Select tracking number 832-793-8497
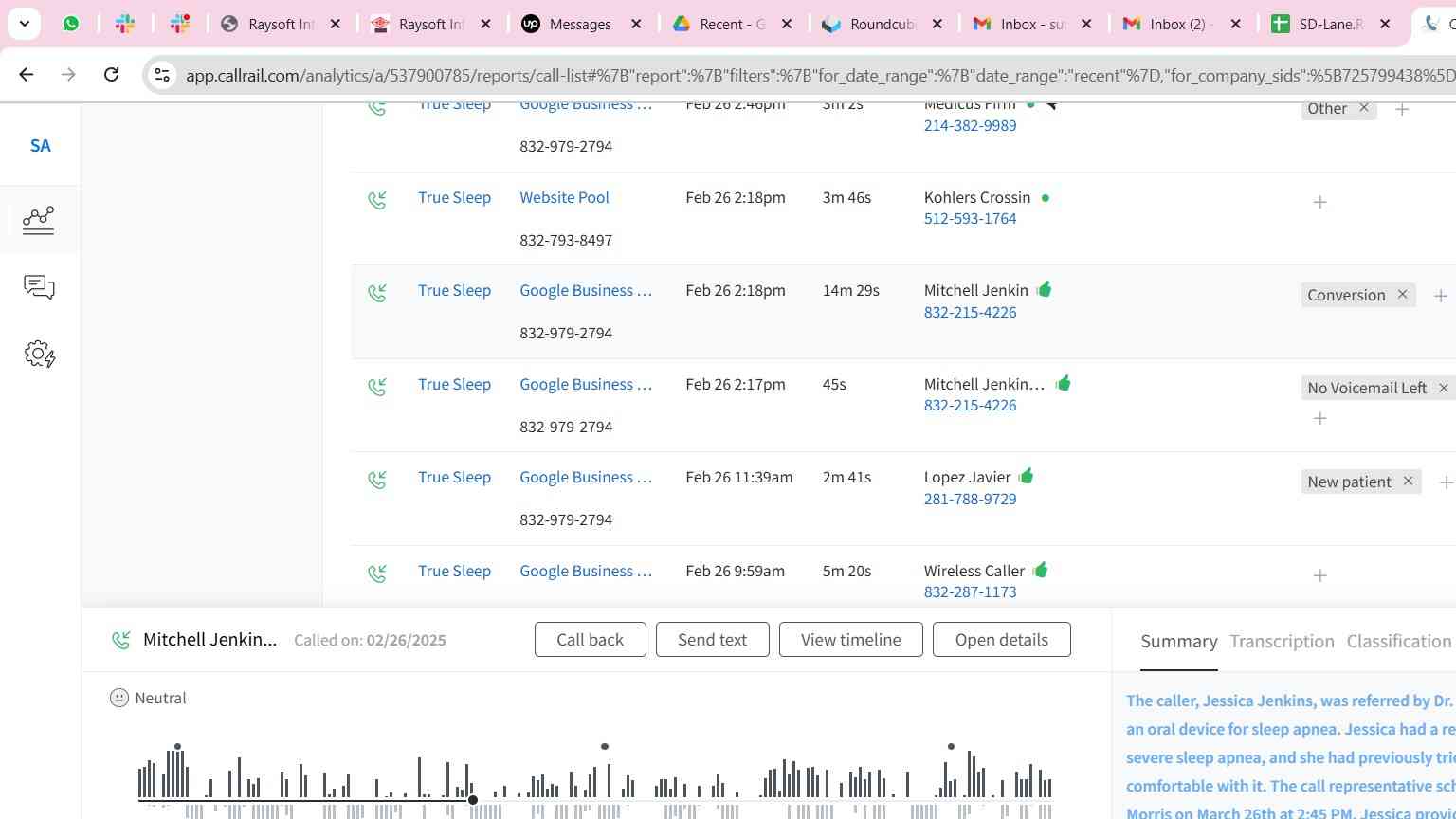The width and height of the screenshot is (1456, 819). pyautogui.click(x=565, y=240)
